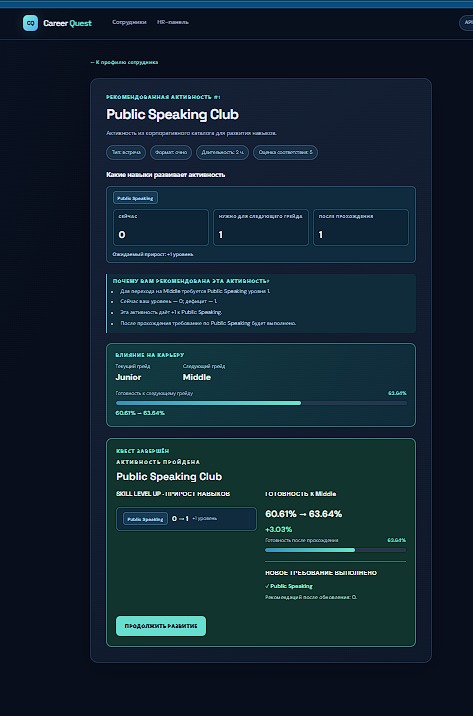Click the ✓ Public Speaking fulfilled requirement
Image resolution: width=473 pixels, height=716 pixels.
289,586
